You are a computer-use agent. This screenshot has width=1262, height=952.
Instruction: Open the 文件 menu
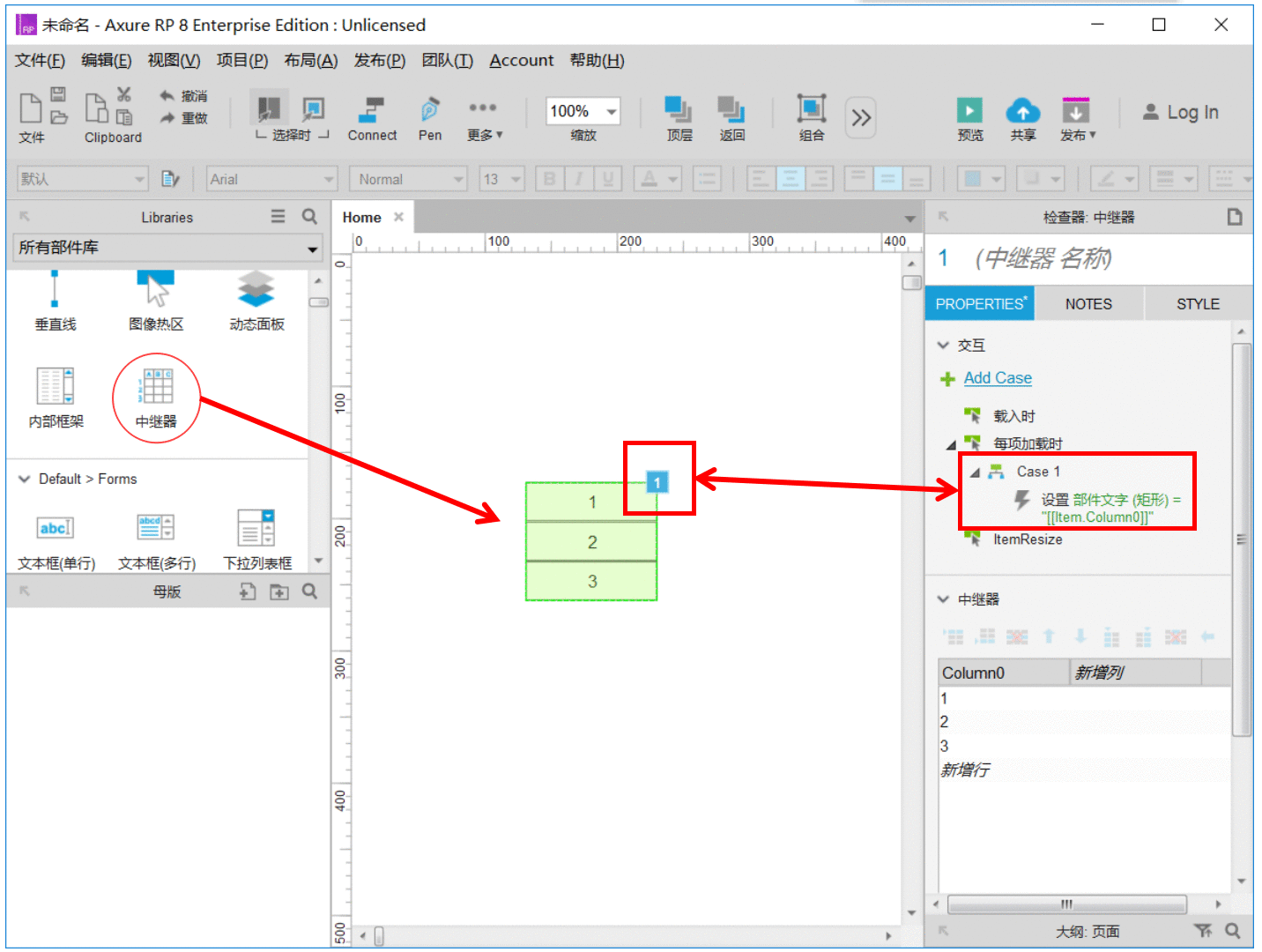pyautogui.click(x=40, y=60)
